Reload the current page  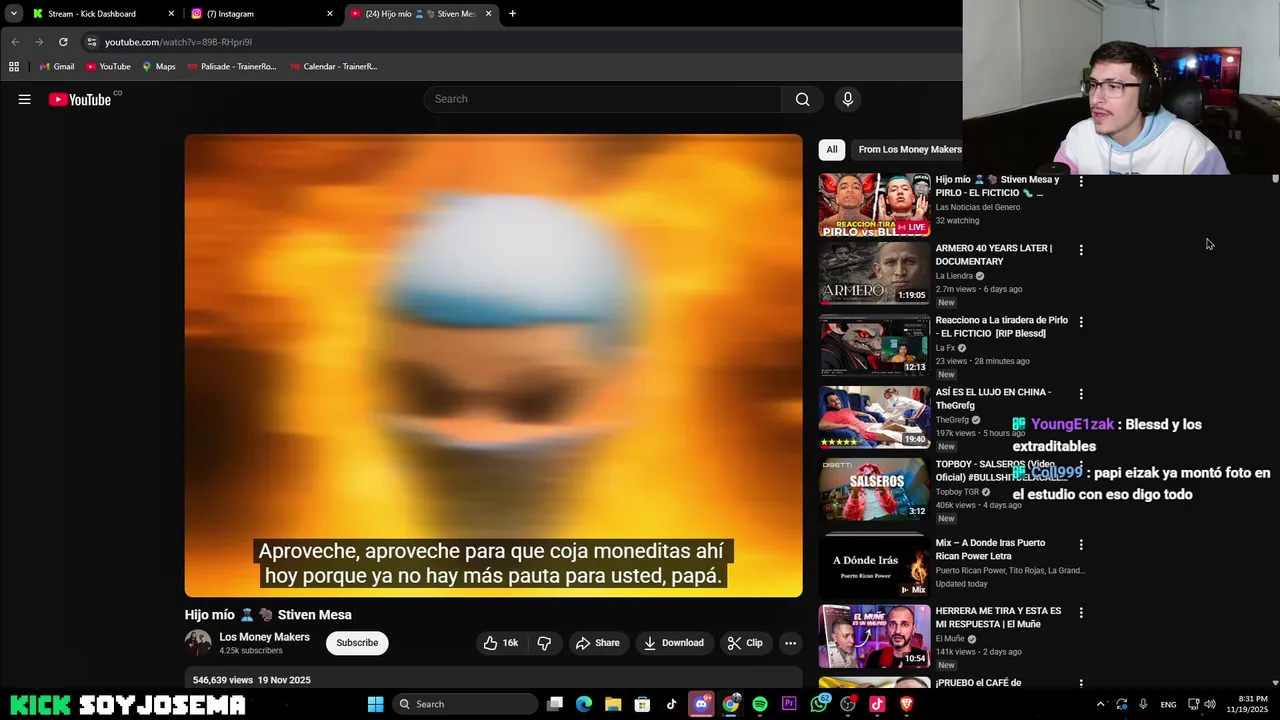(63, 42)
